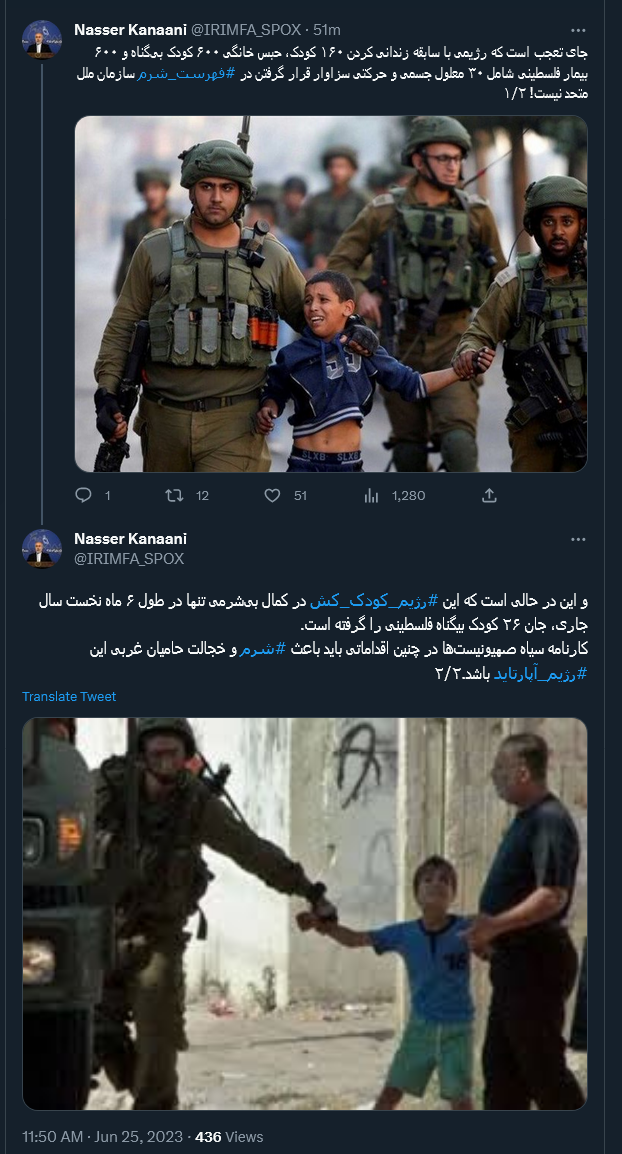Like the first tweet with heart icon
The height and width of the screenshot is (1154, 622).
(272, 495)
